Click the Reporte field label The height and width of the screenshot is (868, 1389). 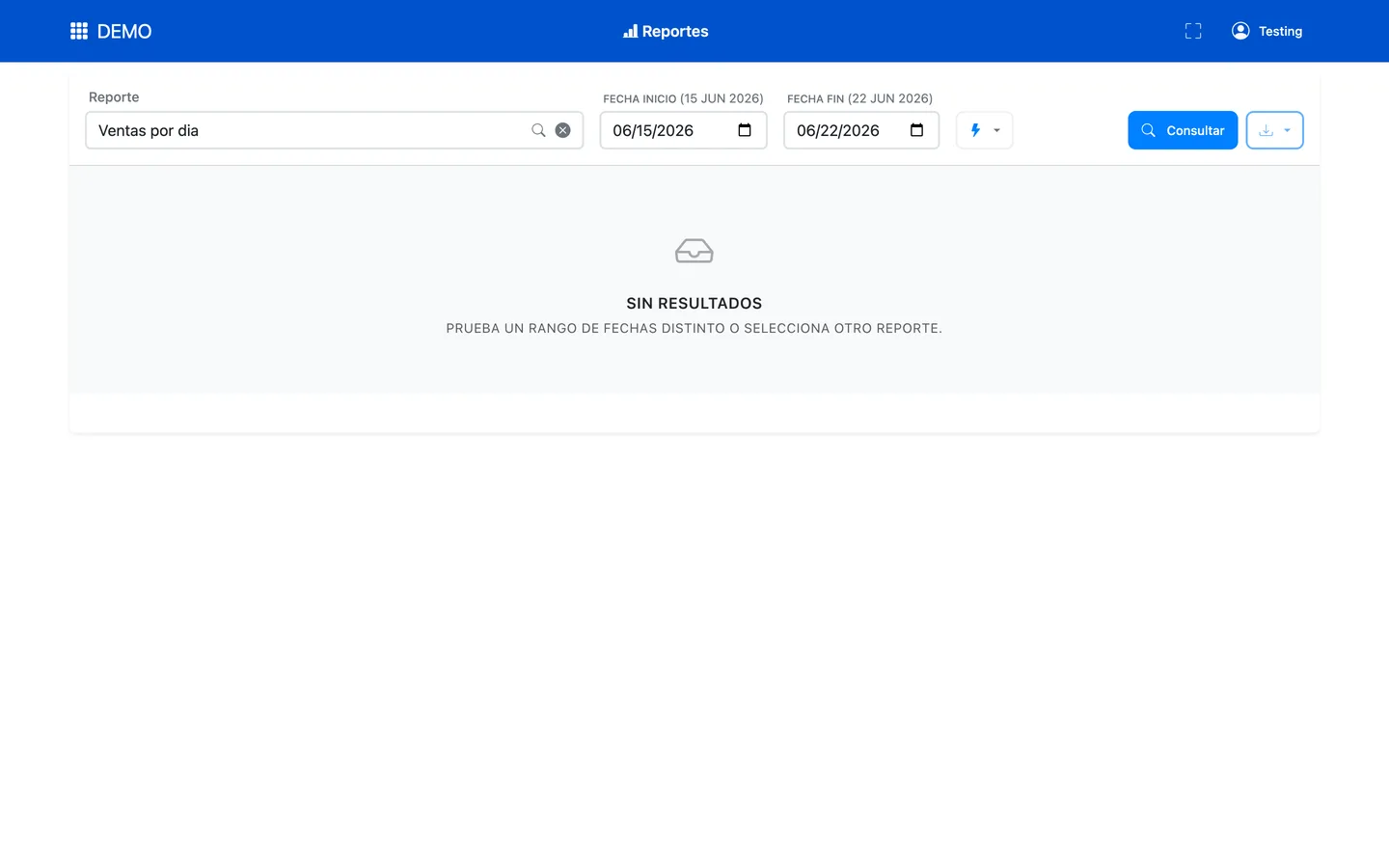pyautogui.click(x=114, y=97)
